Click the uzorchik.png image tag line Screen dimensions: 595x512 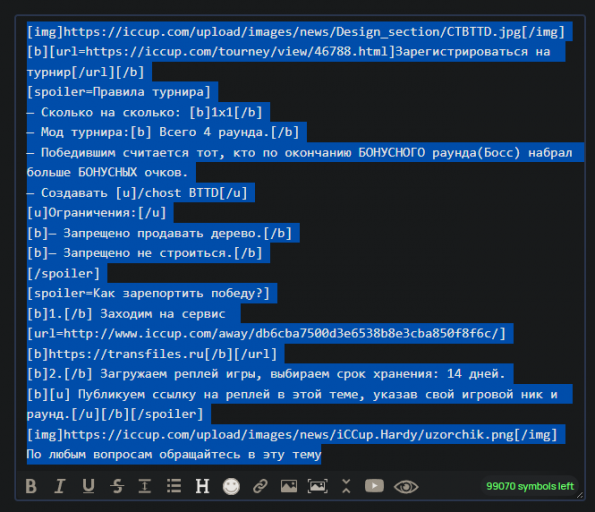292,434
